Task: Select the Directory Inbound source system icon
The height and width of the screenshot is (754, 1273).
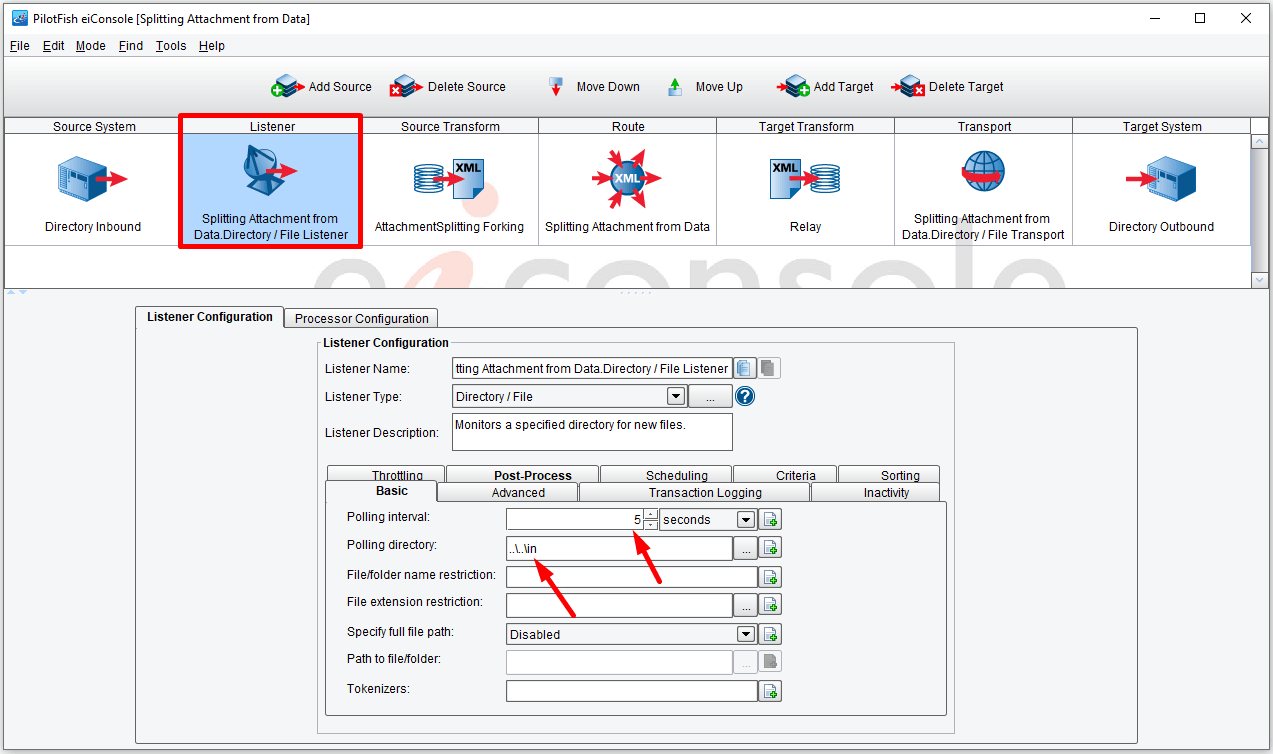Action: click(93, 179)
